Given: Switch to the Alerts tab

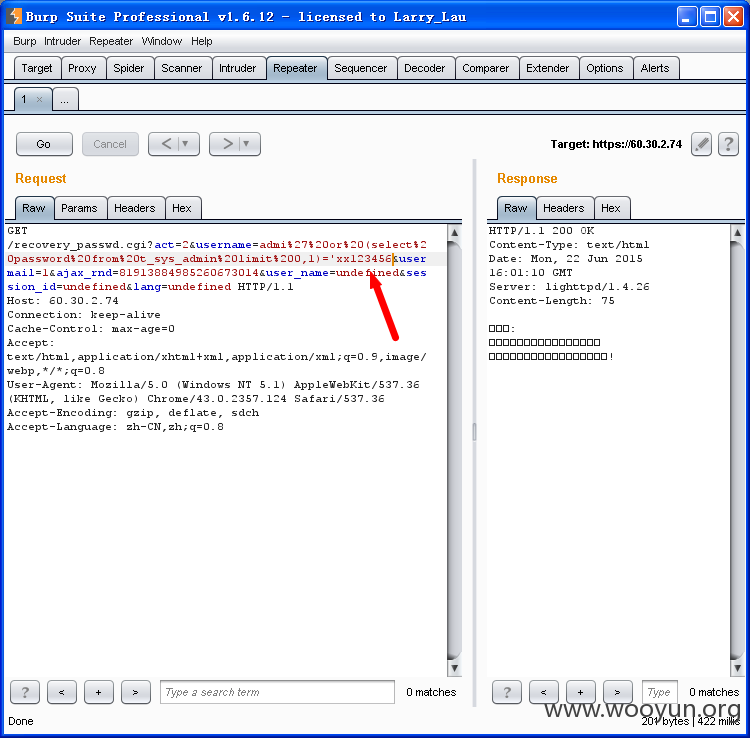Looking at the screenshot, I should coord(655,68).
